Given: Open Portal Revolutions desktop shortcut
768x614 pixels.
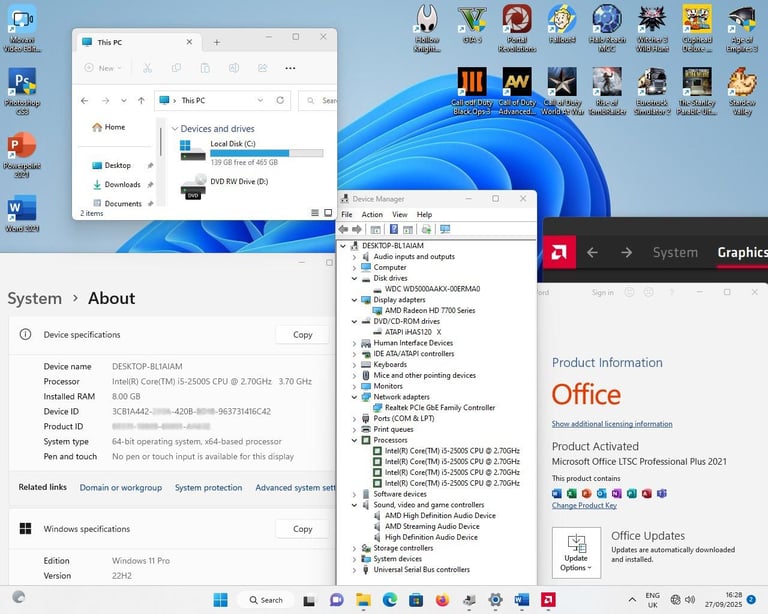Looking at the screenshot, I should [x=517, y=28].
